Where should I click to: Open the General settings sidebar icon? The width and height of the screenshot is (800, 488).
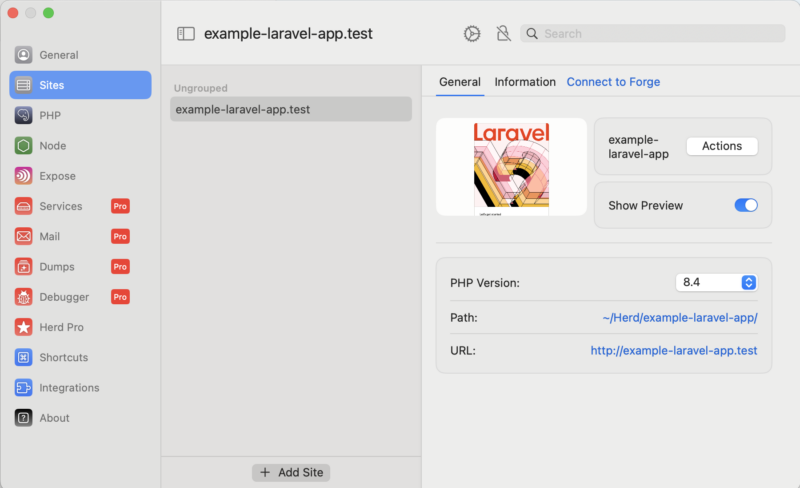pos(23,55)
